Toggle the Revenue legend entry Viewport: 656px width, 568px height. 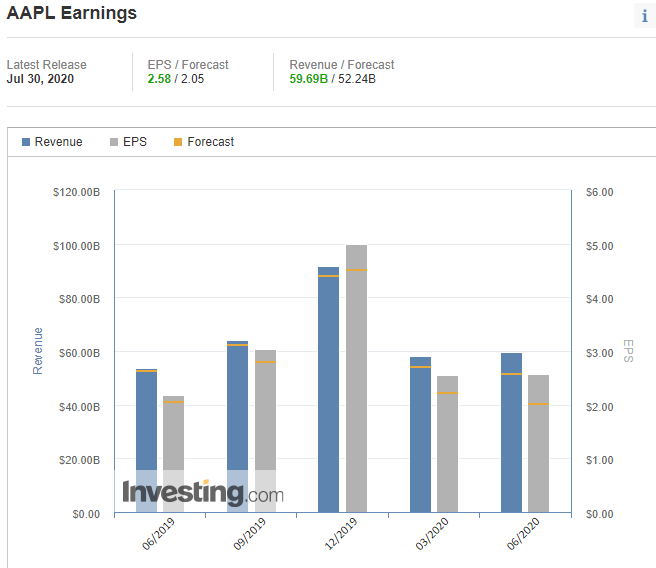[x=52, y=142]
